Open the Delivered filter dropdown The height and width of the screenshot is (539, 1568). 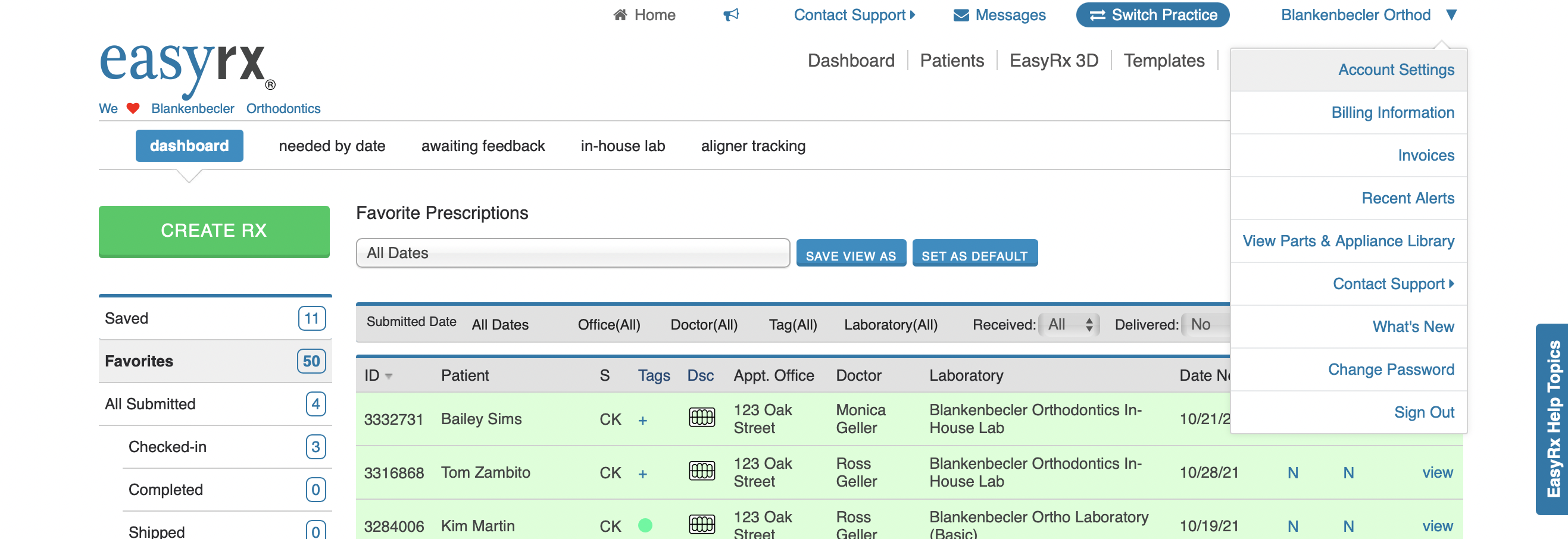[x=1205, y=324]
